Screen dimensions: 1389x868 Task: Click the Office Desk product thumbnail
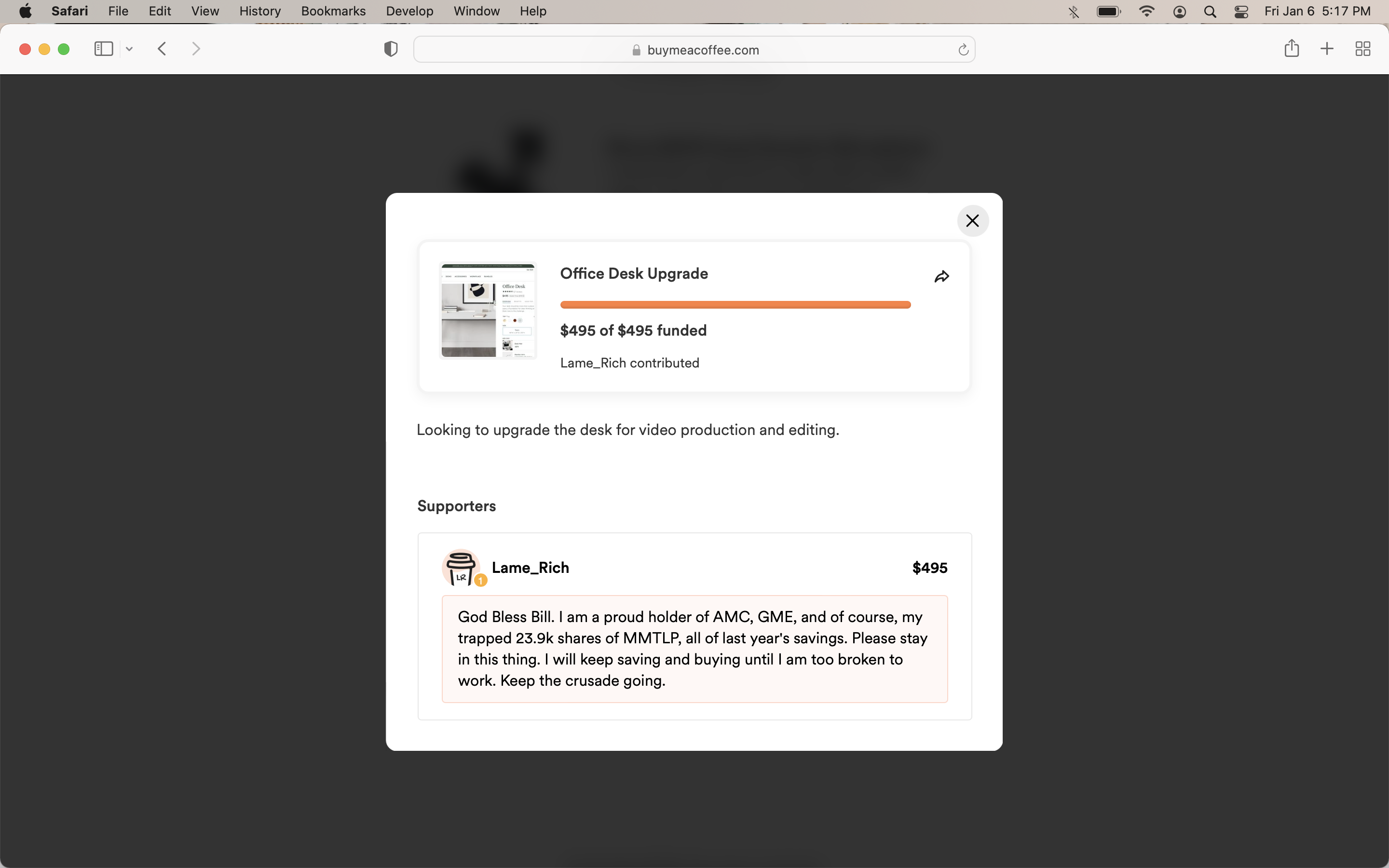tap(488, 310)
